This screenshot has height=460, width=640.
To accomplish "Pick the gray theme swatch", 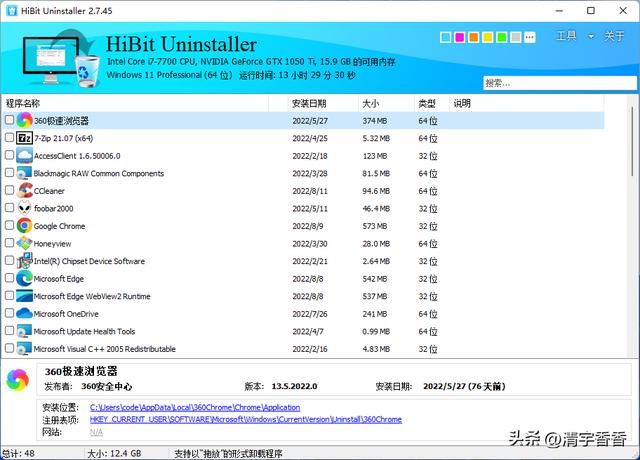I will [516, 38].
